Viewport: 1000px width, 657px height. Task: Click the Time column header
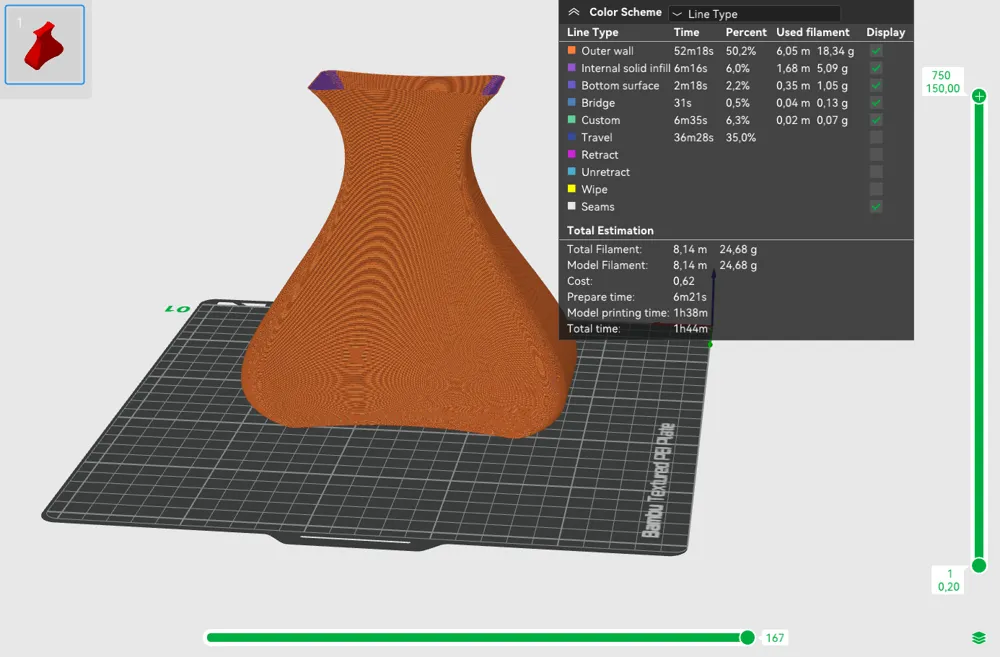[686, 32]
